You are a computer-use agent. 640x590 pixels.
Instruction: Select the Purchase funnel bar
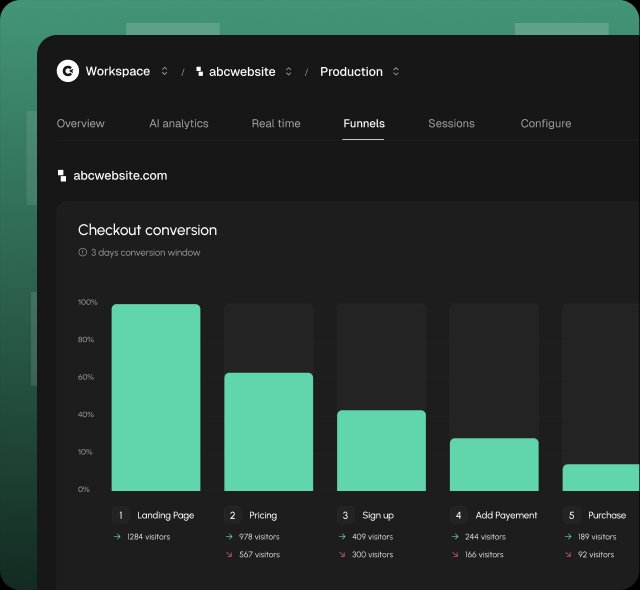coord(601,477)
